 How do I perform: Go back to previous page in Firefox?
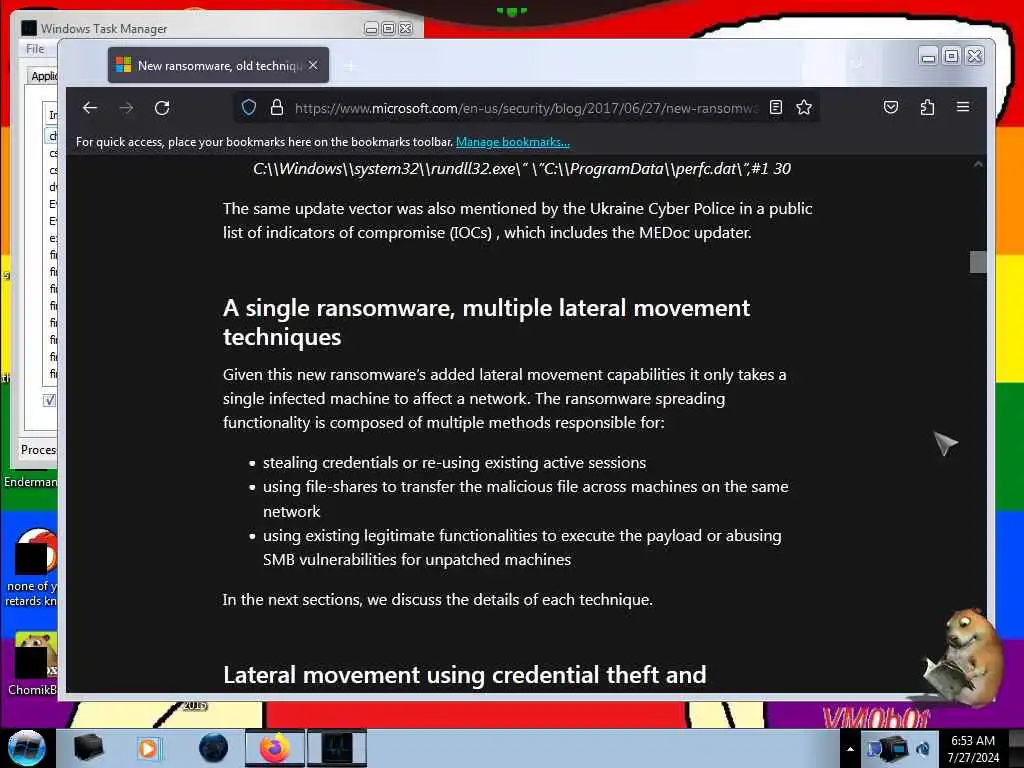90,108
